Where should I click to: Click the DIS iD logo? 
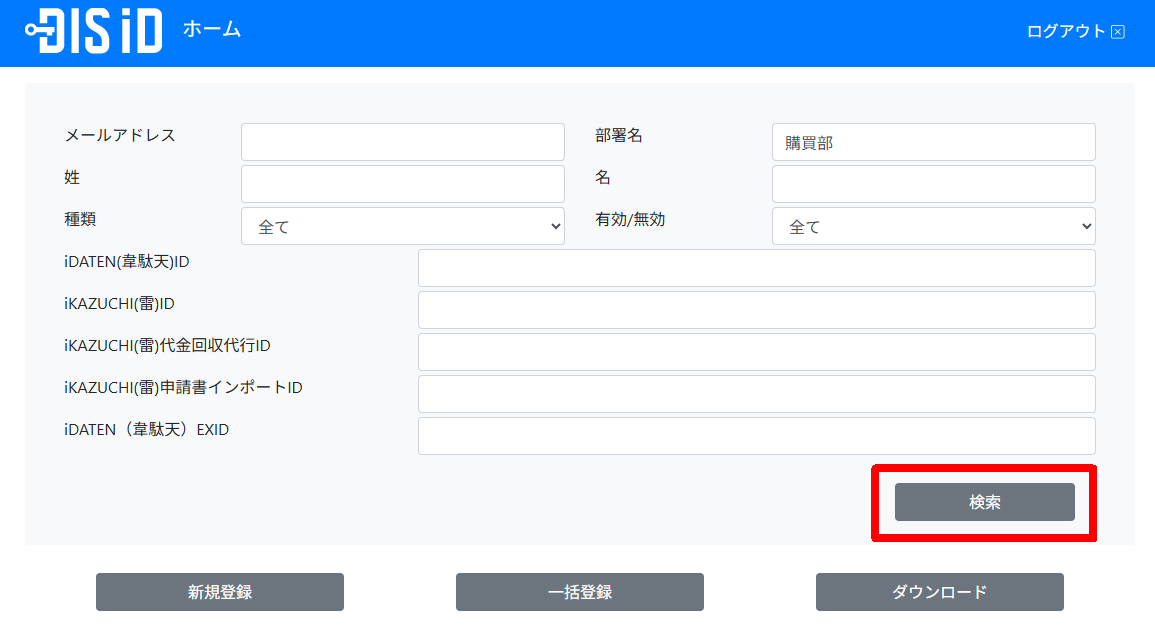click(x=94, y=31)
